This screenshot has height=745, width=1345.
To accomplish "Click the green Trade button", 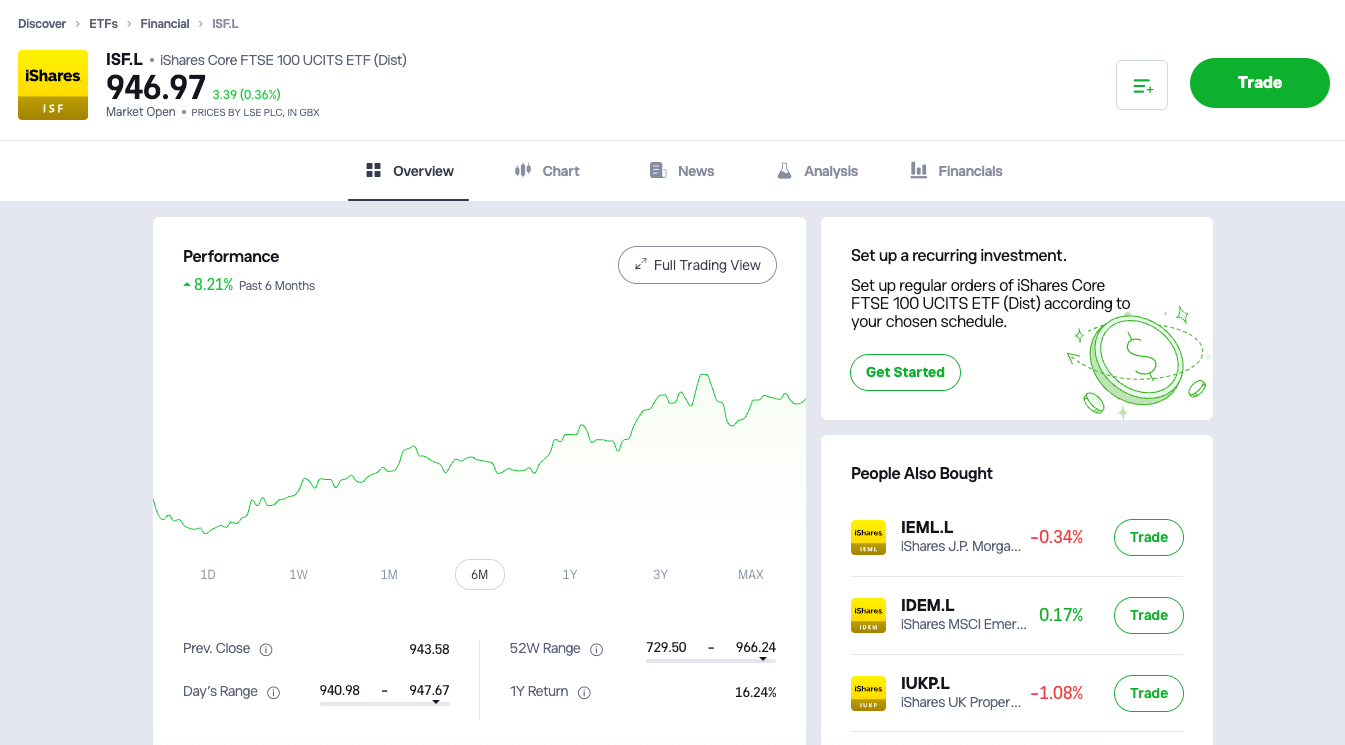I will 1259,82.
